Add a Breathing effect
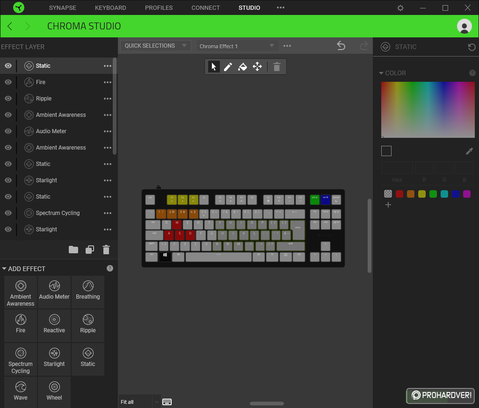The height and width of the screenshot is (408, 479). (x=88, y=292)
